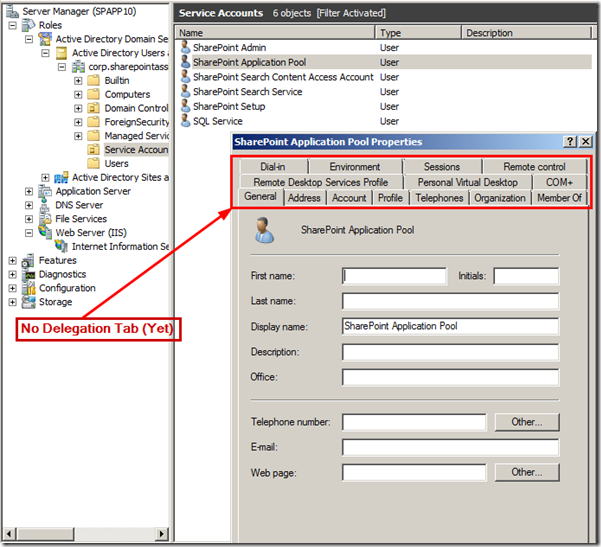This screenshot has width=601, height=547.
Task: Expand the Features tree node
Action: (13, 261)
